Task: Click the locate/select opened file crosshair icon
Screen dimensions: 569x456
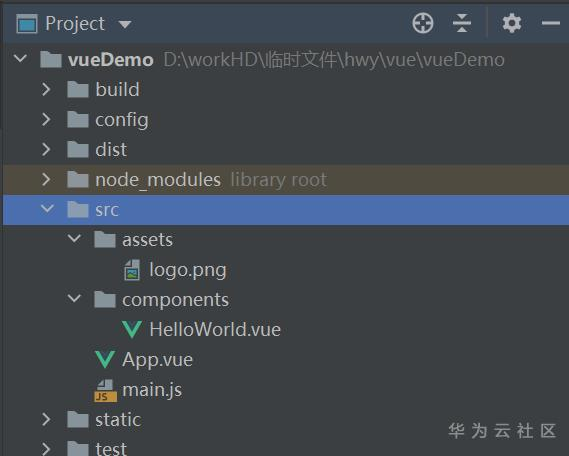Action: coord(423,23)
